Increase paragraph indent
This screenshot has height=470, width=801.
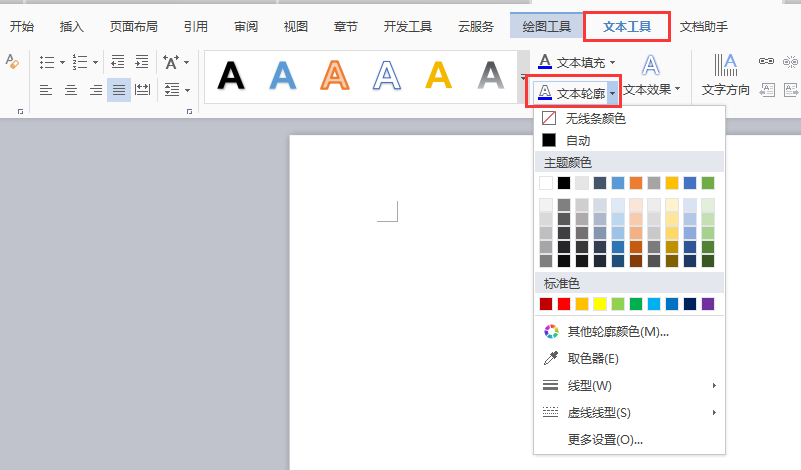pyautogui.click(x=142, y=62)
